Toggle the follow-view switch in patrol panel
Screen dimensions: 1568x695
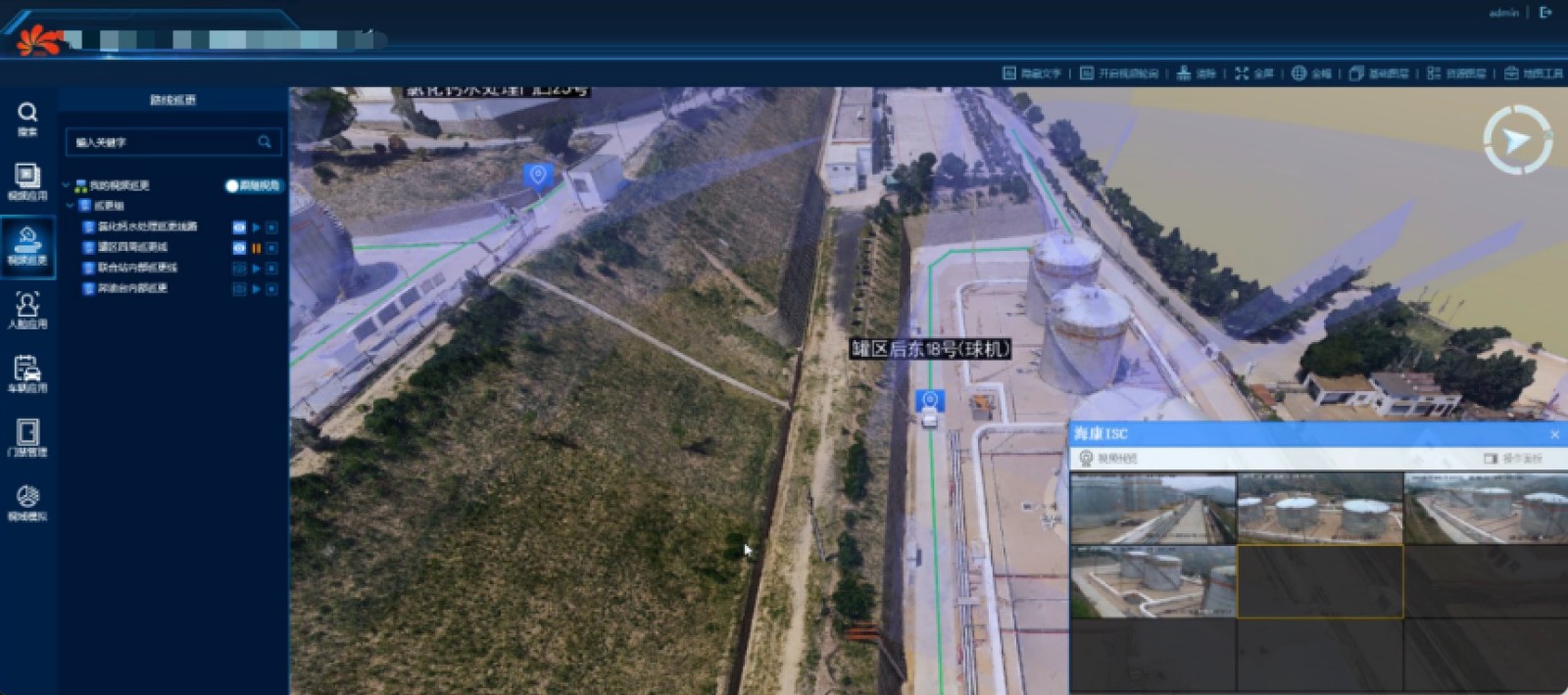(x=253, y=185)
